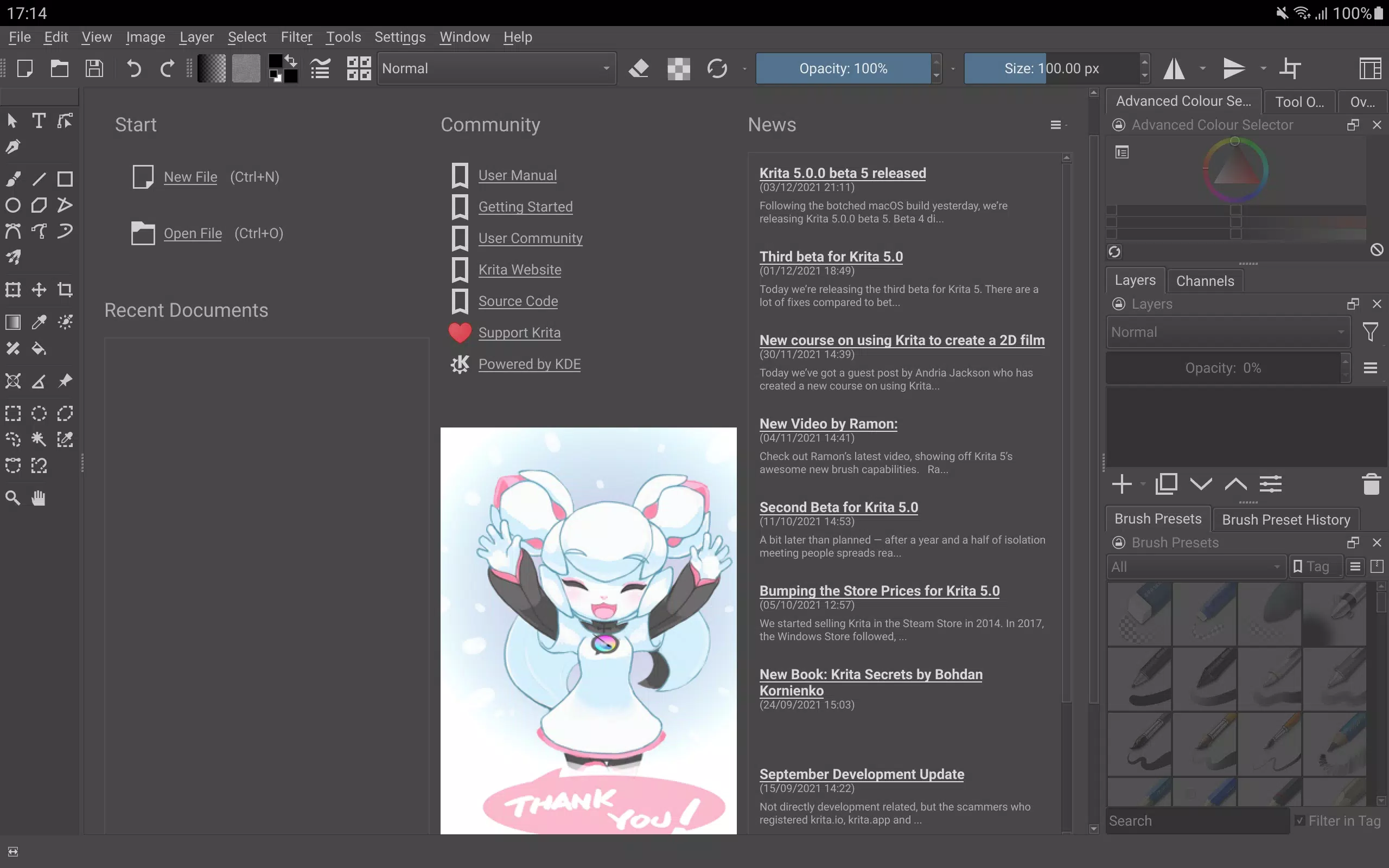Click Getting Started community link
This screenshot has width=1389, height=868.
[525, 206]
